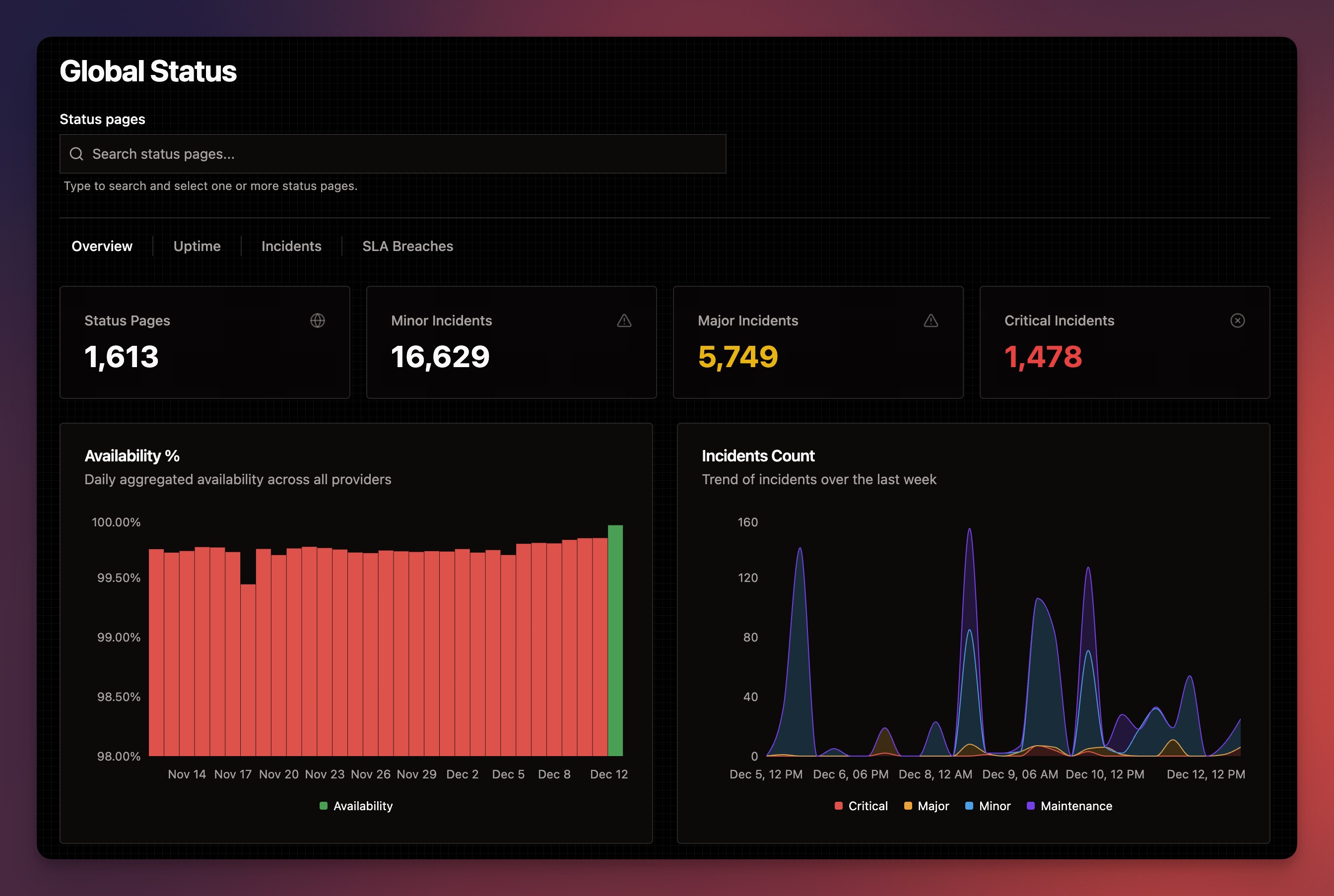The image size is (1334, 896).
Task: Switch to the Uptime tab
Action: click(197, 246)
